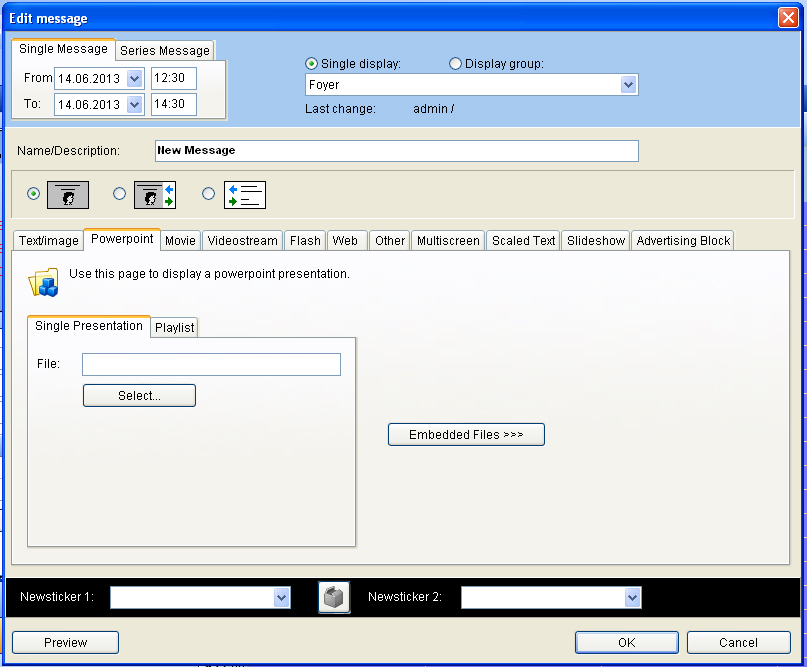807x667 pixels.
Task: Open the Advertising Block tab
Action: 683,241
